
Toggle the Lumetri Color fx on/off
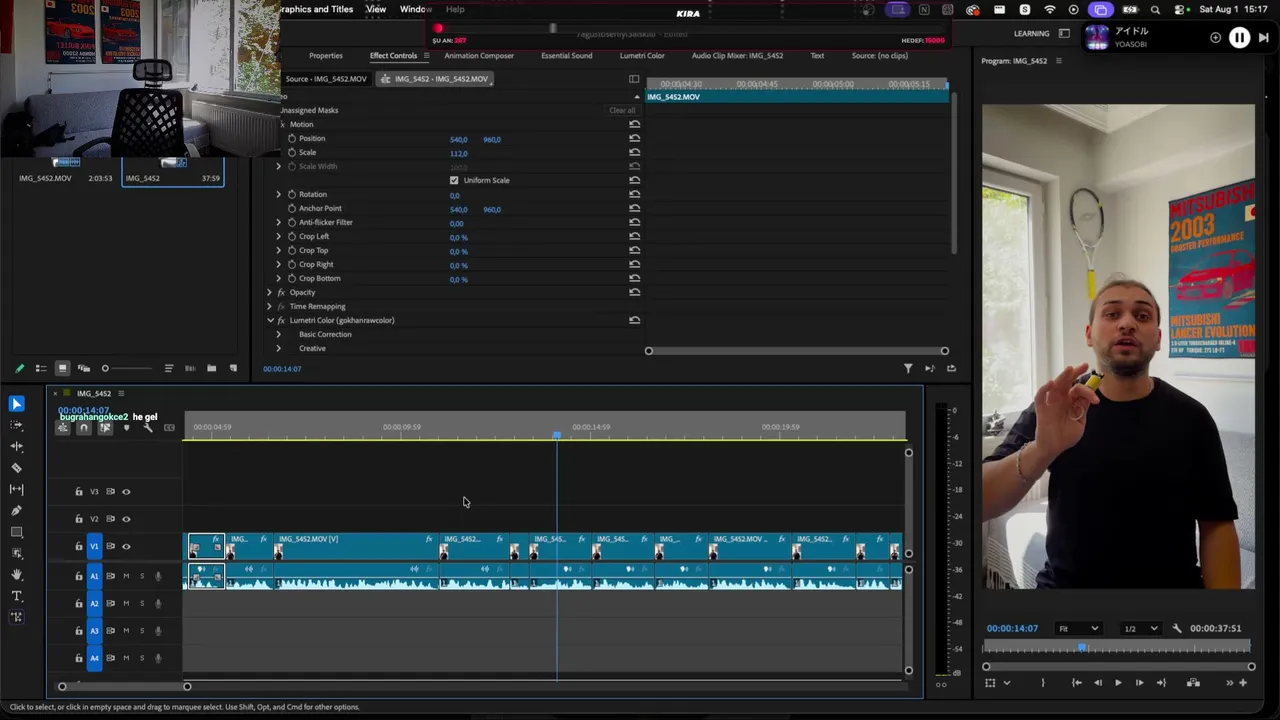pos(281,321)
